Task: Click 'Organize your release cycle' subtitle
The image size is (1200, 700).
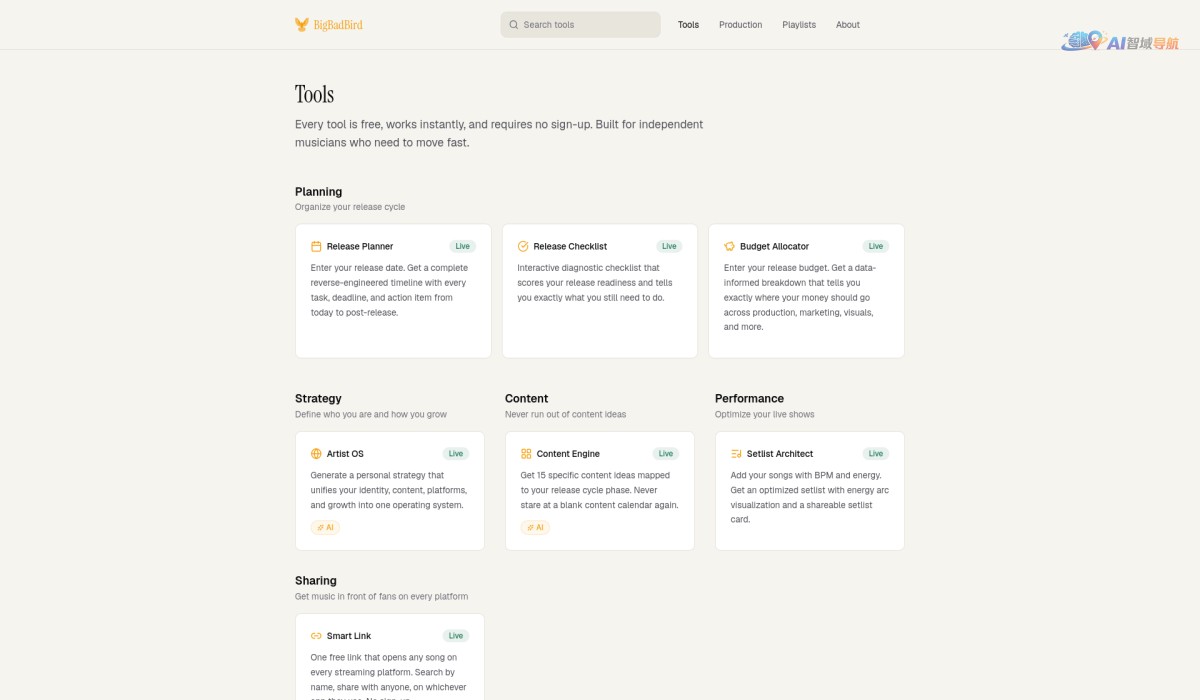Action: point(350,207)
